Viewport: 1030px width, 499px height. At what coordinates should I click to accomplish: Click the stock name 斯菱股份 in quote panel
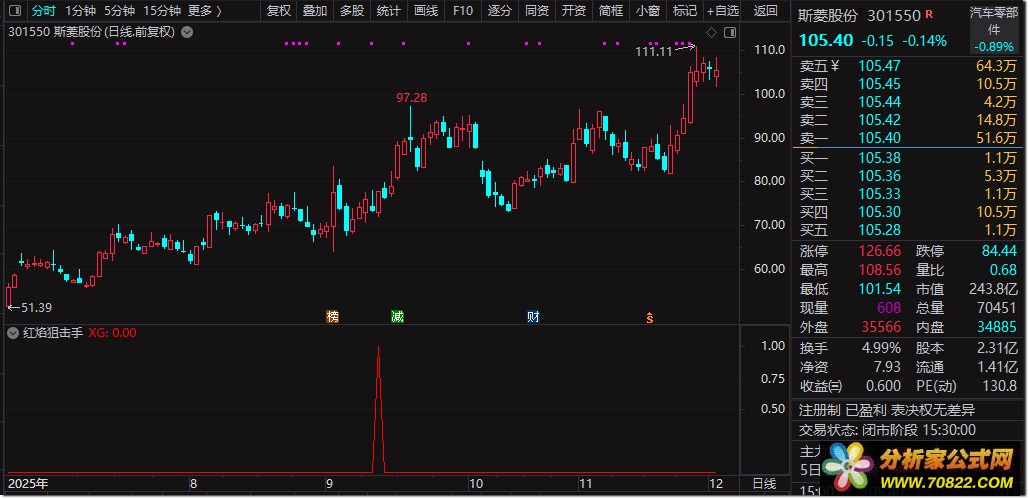pos(828,15)
